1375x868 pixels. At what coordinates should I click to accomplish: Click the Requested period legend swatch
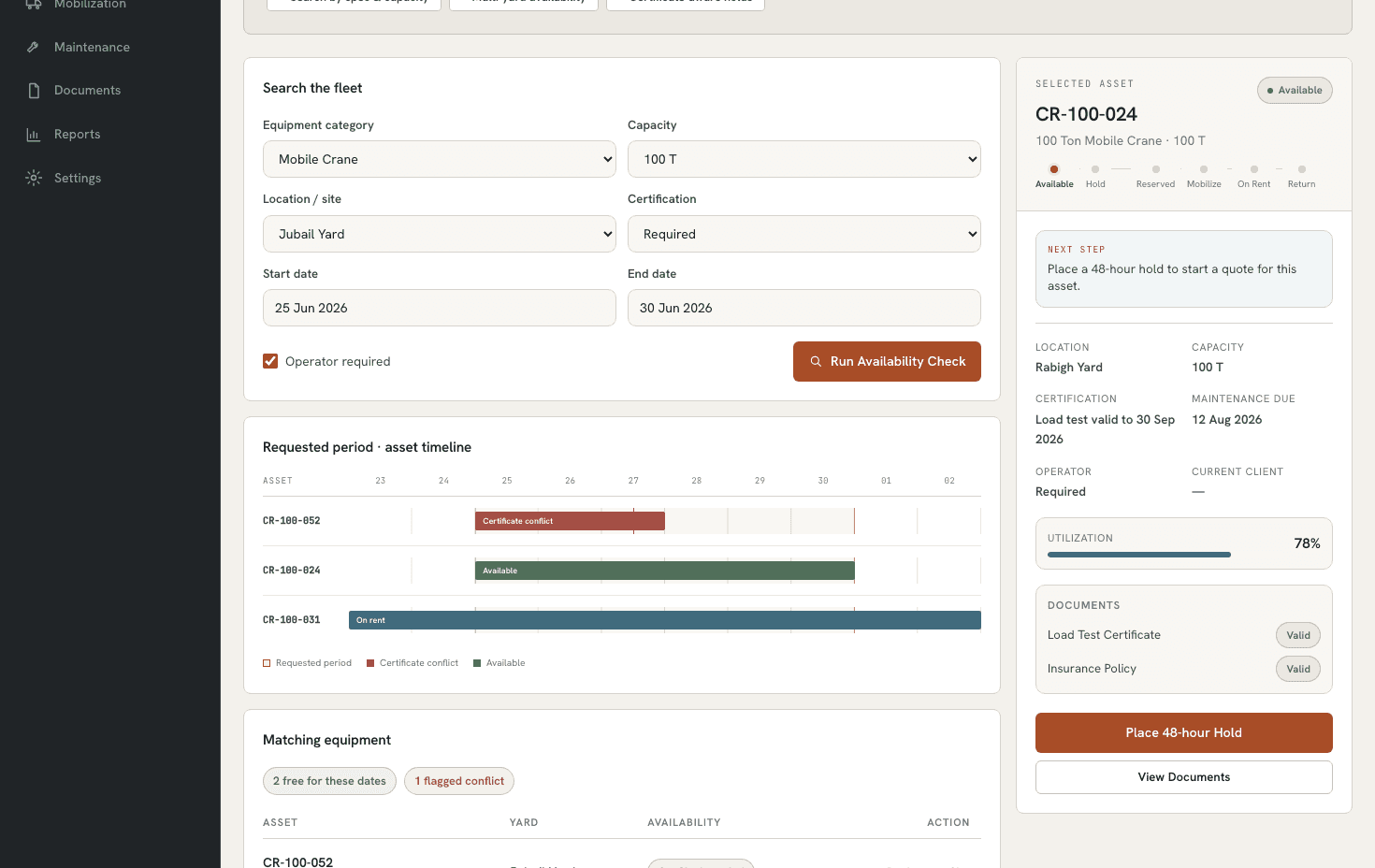pos(267,663)
